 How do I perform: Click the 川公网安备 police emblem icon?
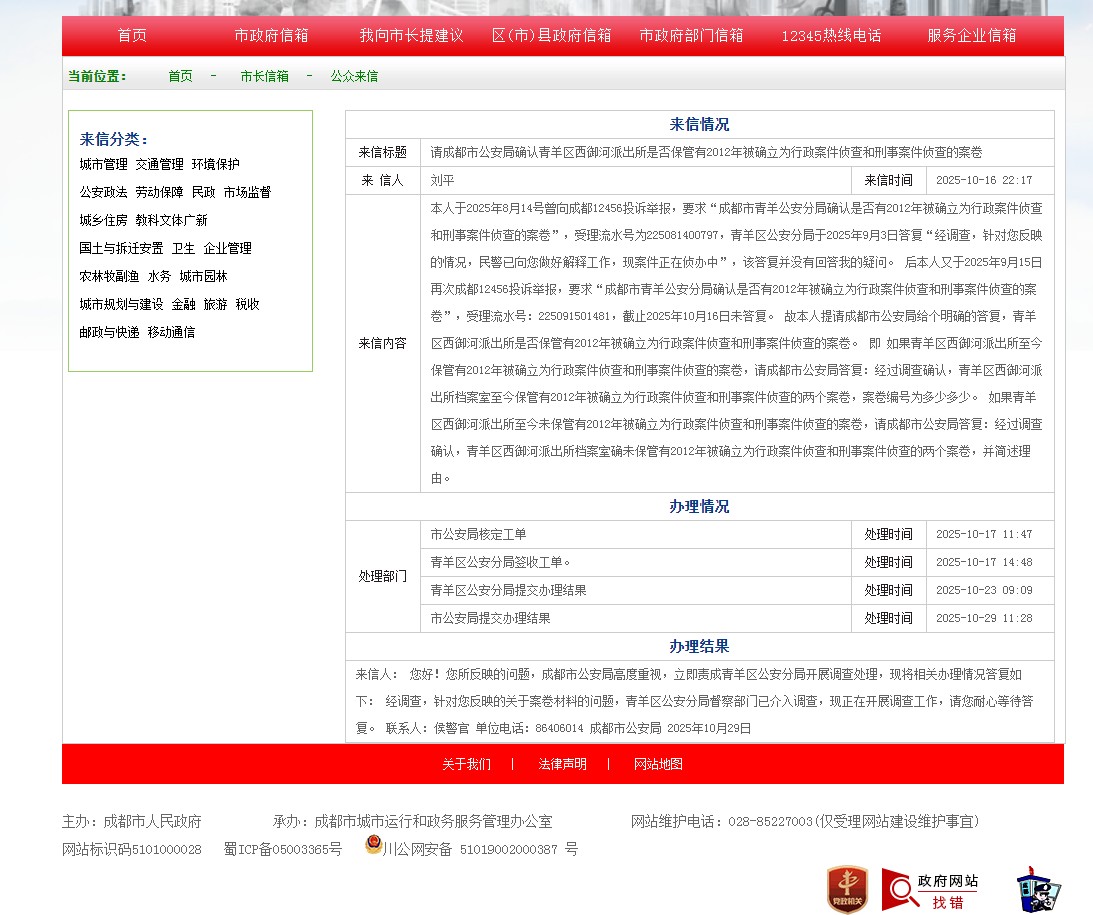click(374, 845)
